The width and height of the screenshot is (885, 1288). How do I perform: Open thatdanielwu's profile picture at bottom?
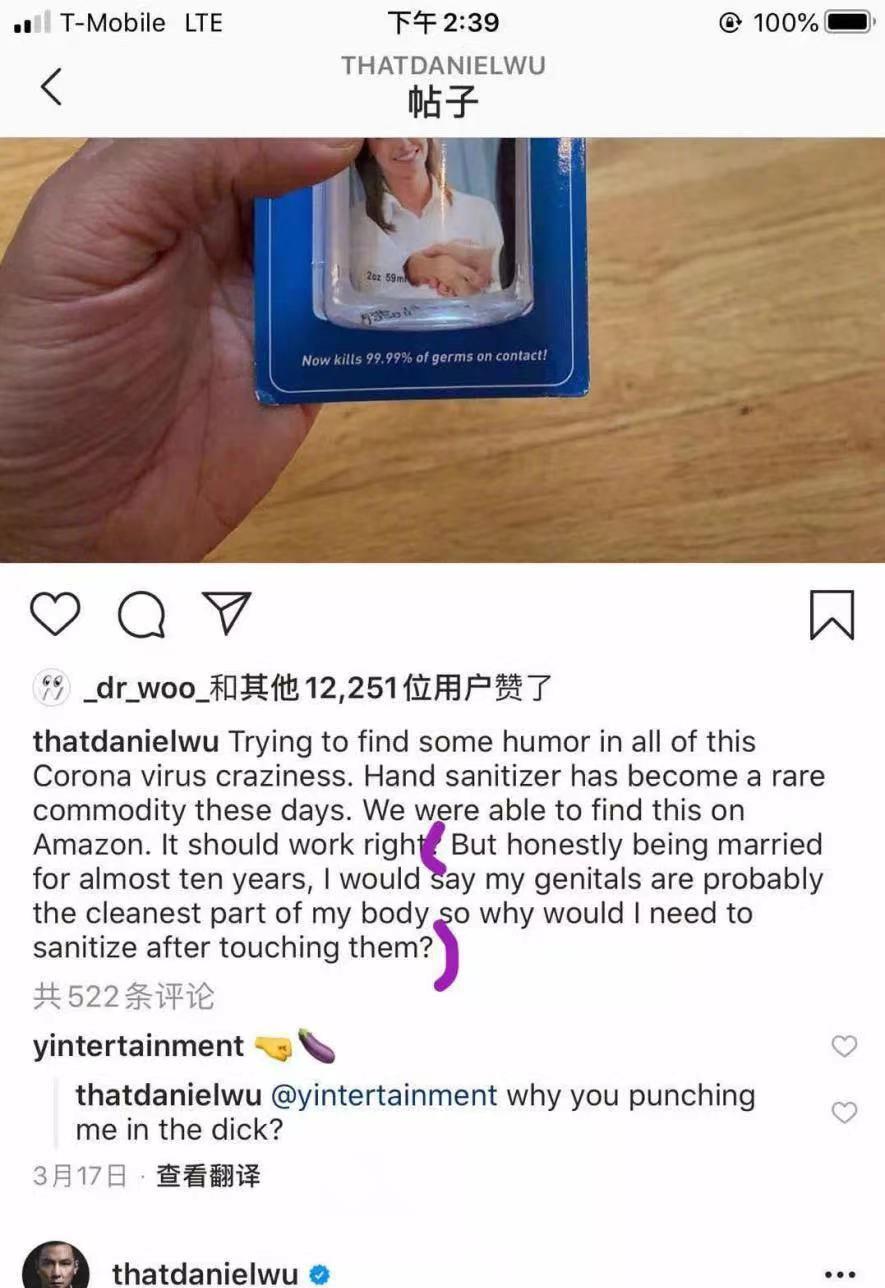(x=56, y=1265)
